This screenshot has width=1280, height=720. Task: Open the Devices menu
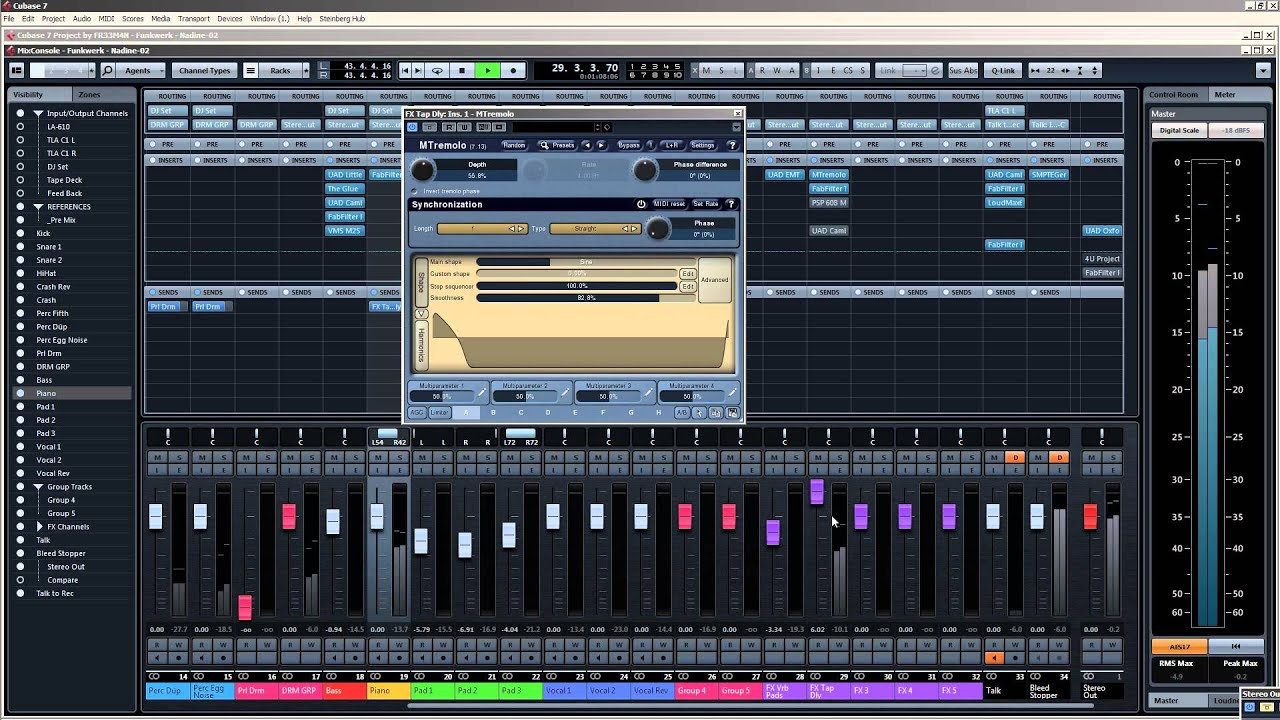(x=230, y=18)
